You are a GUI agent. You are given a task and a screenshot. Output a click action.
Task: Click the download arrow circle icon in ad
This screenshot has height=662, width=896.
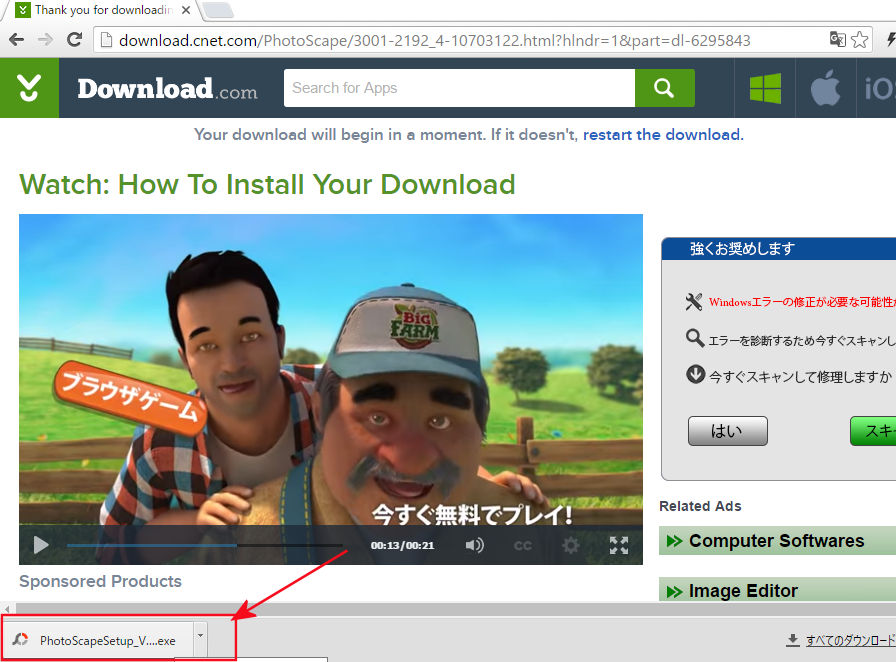point(695,374)
